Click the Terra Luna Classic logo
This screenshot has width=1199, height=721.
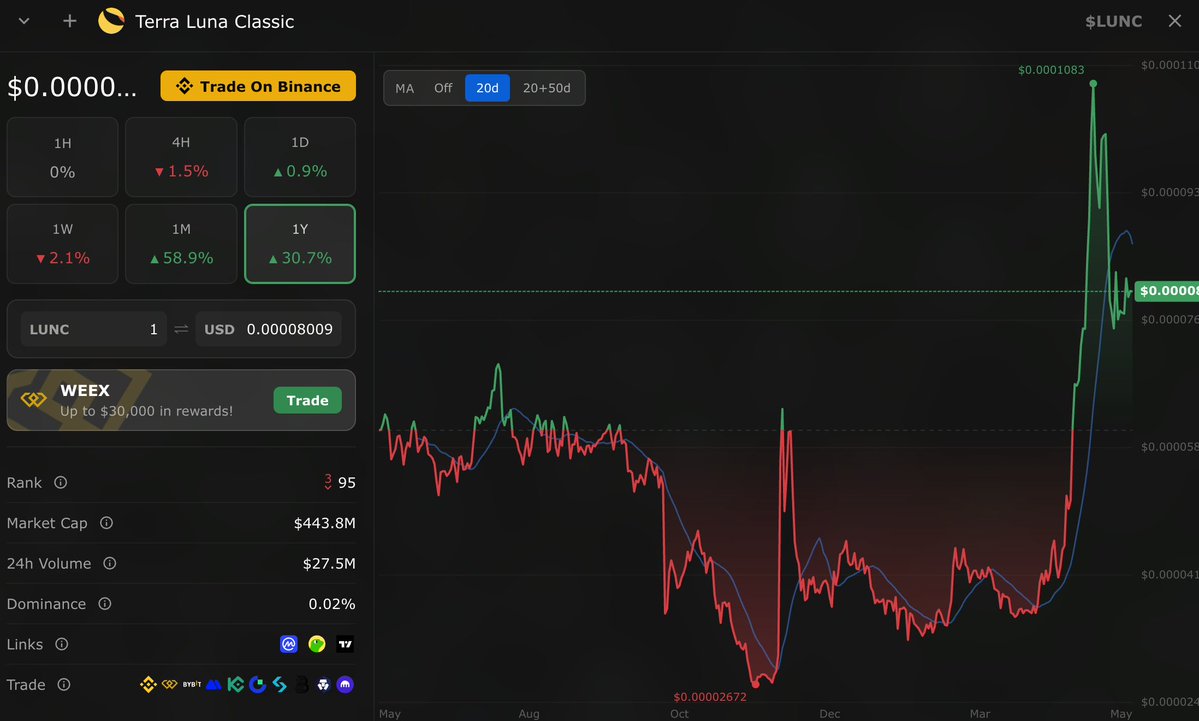click(x=112, y=21)
